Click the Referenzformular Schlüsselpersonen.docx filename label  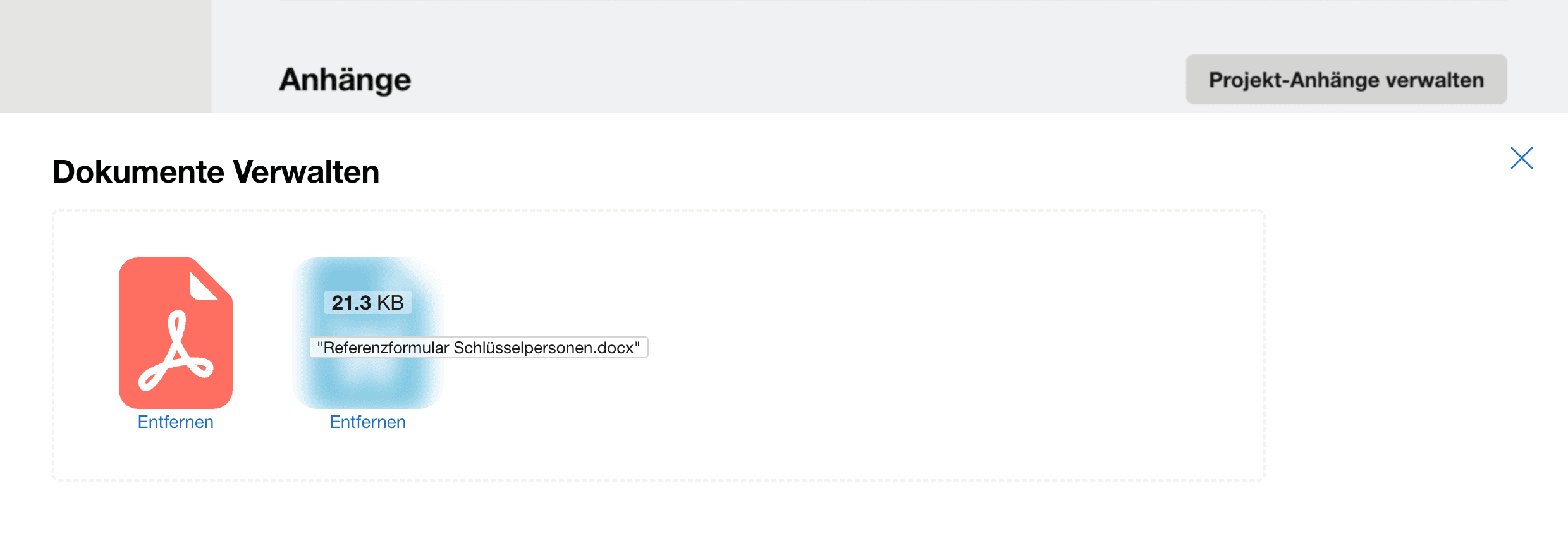point(479,348)
